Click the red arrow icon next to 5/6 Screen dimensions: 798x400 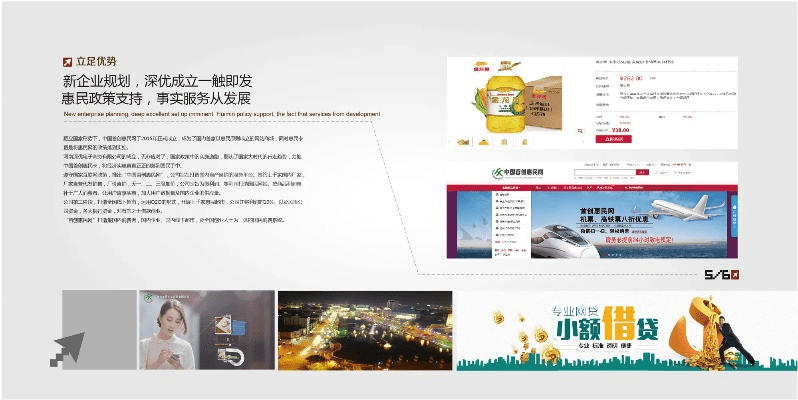[734, 275]
